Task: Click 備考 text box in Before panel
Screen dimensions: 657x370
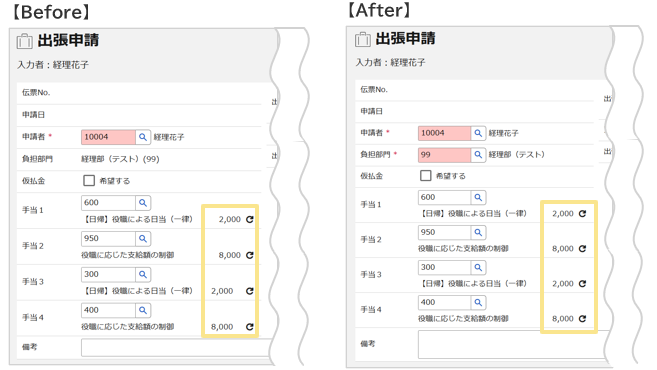Action: pos(176,347)
